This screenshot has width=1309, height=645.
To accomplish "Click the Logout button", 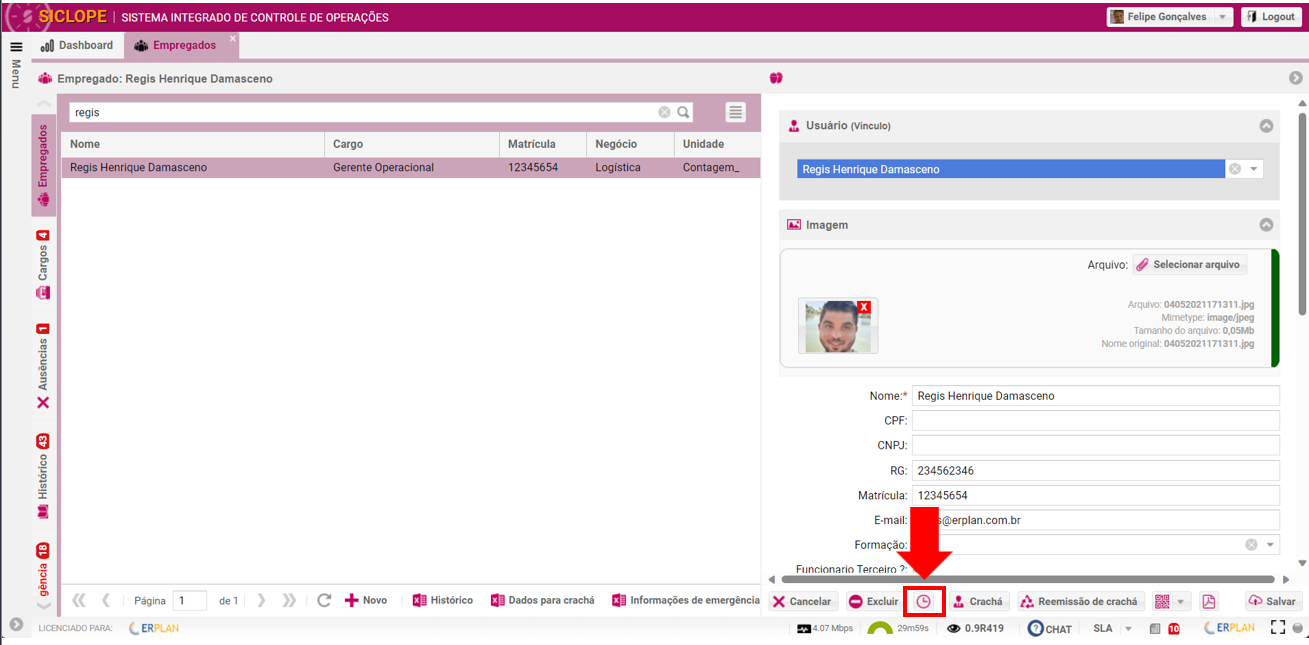I will point(1271,17).
